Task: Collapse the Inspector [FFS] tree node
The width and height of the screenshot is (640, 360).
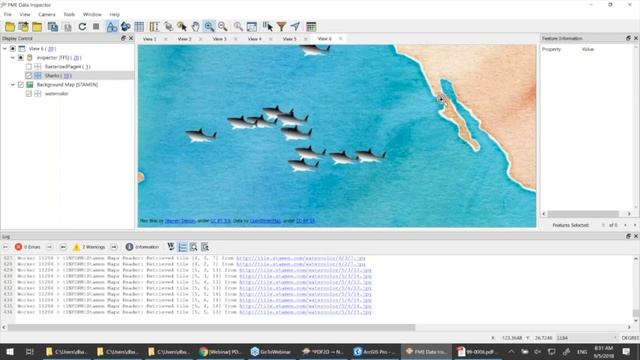Action: (x=13, y=58)
